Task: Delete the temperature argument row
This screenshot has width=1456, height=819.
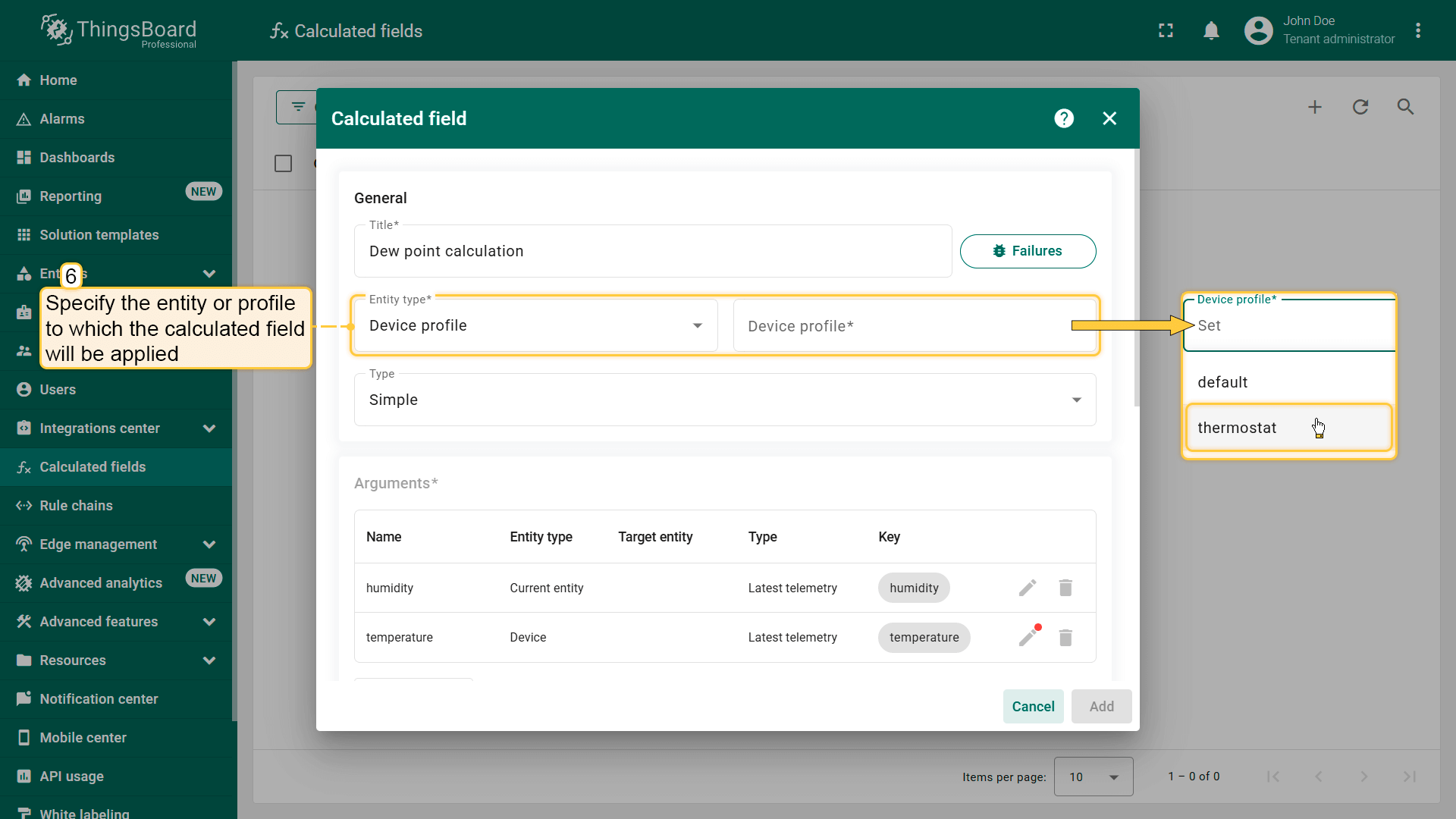Action: pos(1065,637)
